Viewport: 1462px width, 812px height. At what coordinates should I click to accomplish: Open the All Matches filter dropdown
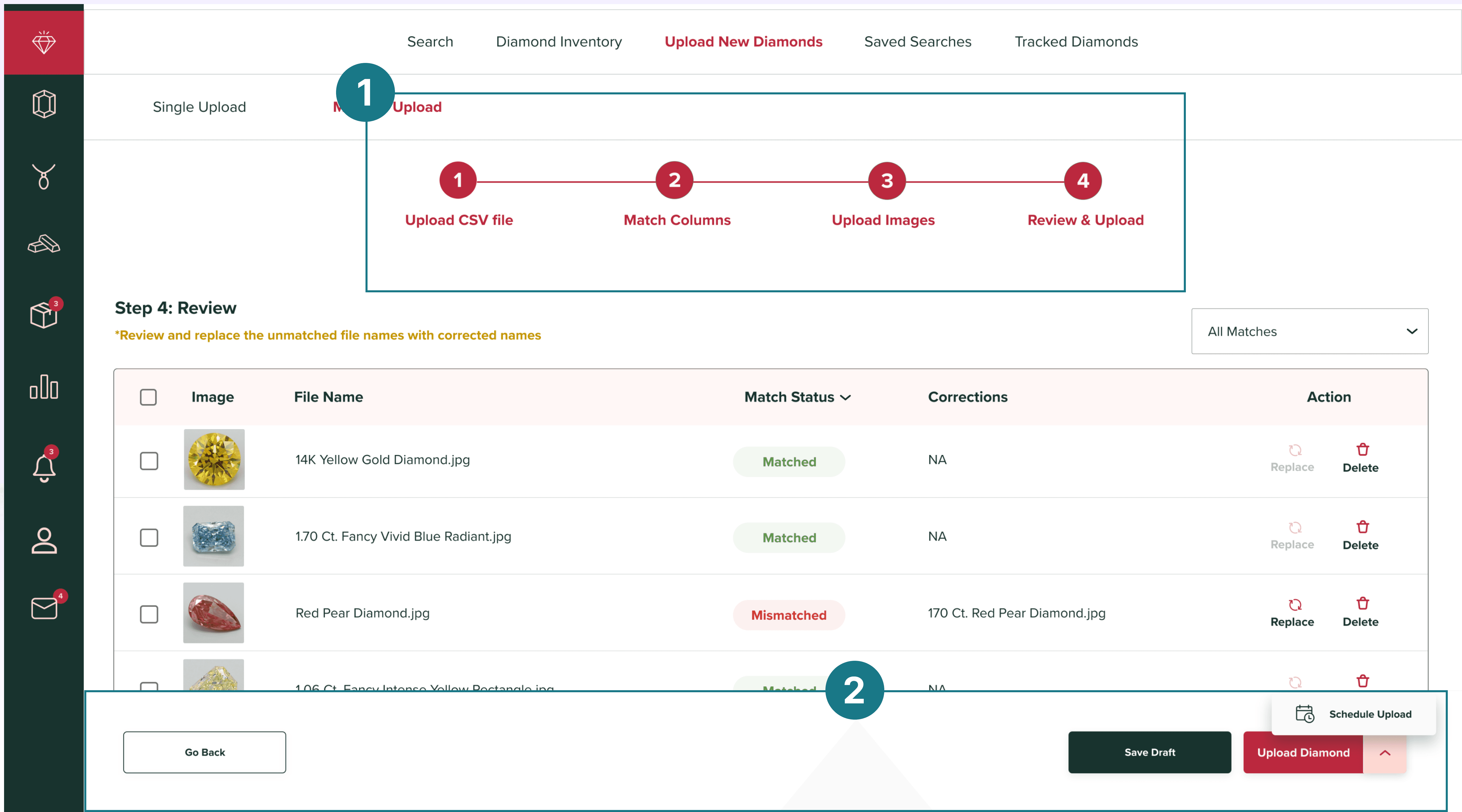pyautogui.click(x=1309, y=331)
